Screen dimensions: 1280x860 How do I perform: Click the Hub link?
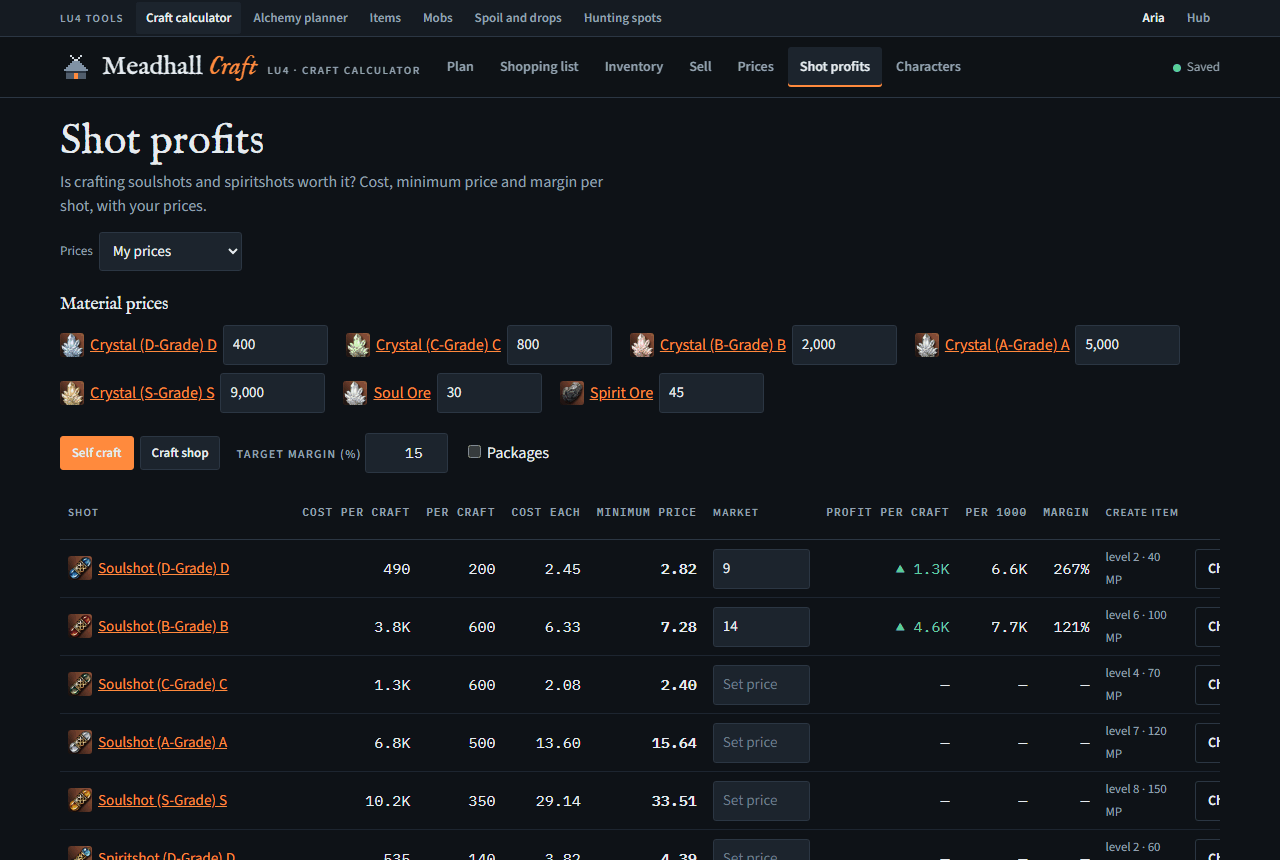pyautogui.click(x=1198, y=18)
